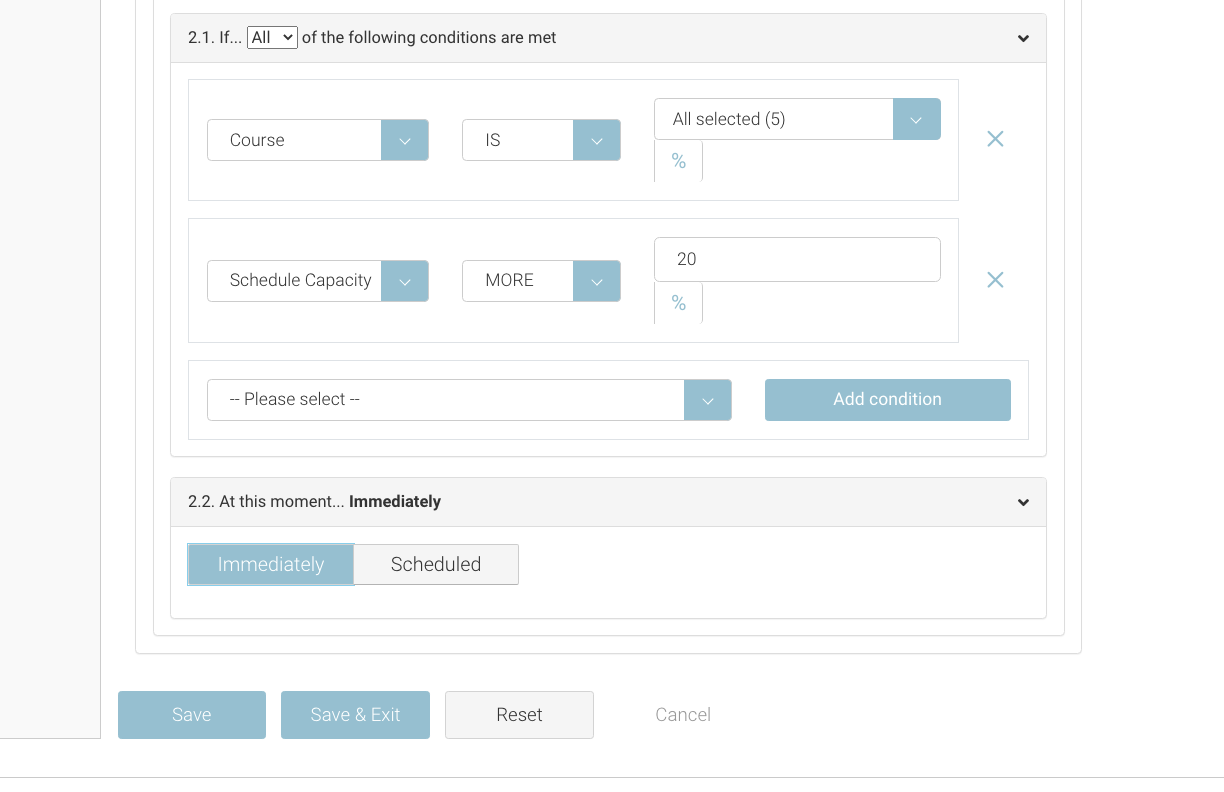The width and height of the screenshot is (1224, 792).
Task: Click percent icon under the 20 value field
Action: 678,303
